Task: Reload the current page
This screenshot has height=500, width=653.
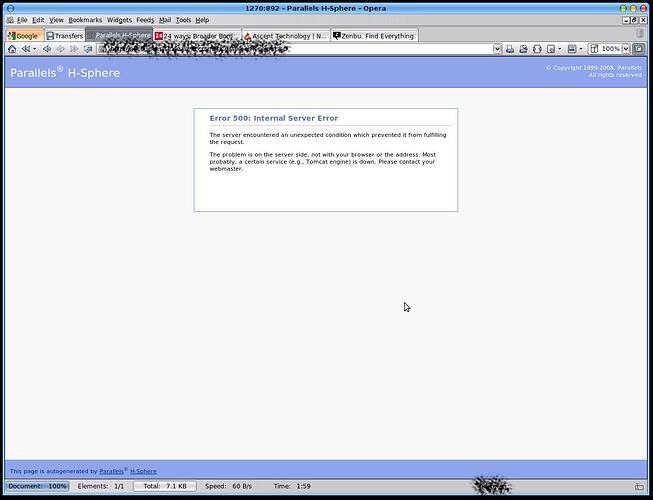Action: click(x=87, y=49)
